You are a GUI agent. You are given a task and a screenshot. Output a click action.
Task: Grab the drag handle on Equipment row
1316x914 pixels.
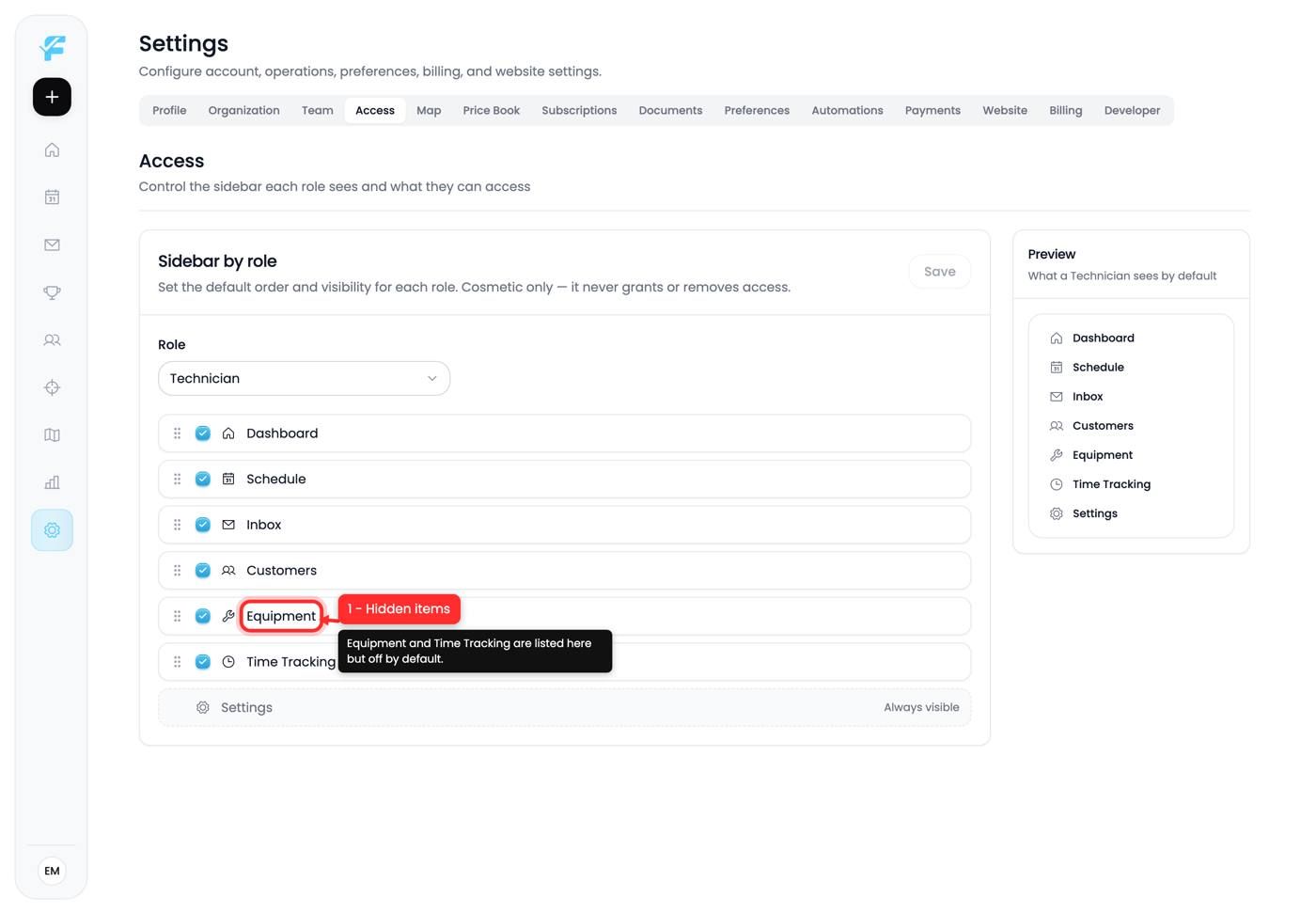pos(177,616)
